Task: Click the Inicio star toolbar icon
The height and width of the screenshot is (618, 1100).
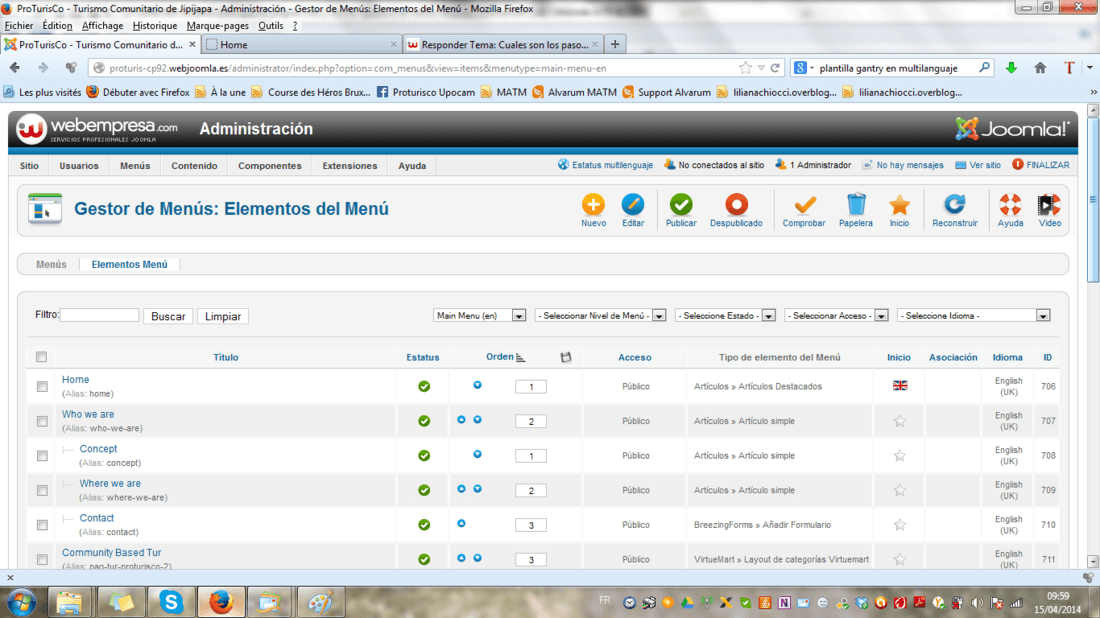Action: pyautogui.click(x=899, y=205)
